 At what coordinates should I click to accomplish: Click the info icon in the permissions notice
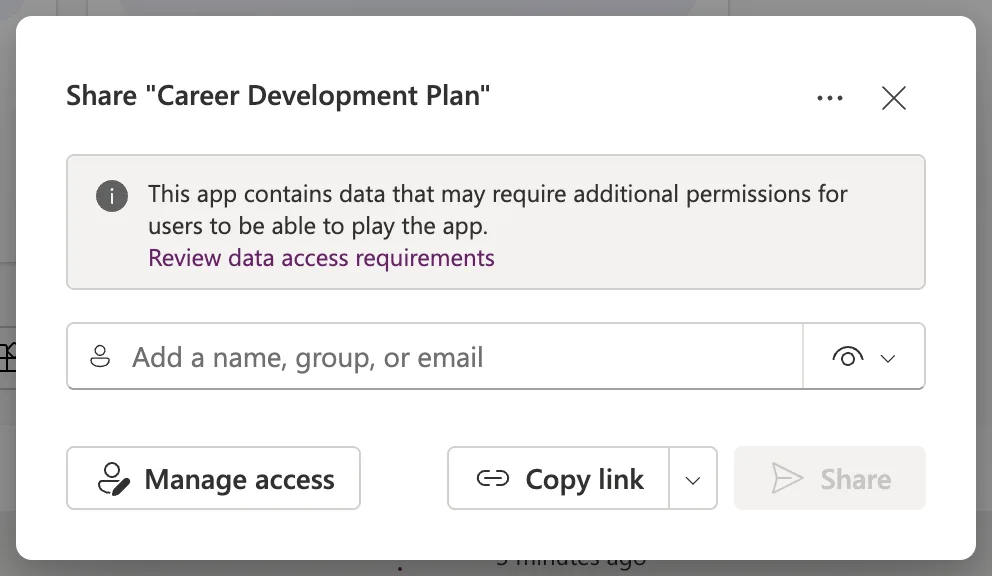pos(112,196)
